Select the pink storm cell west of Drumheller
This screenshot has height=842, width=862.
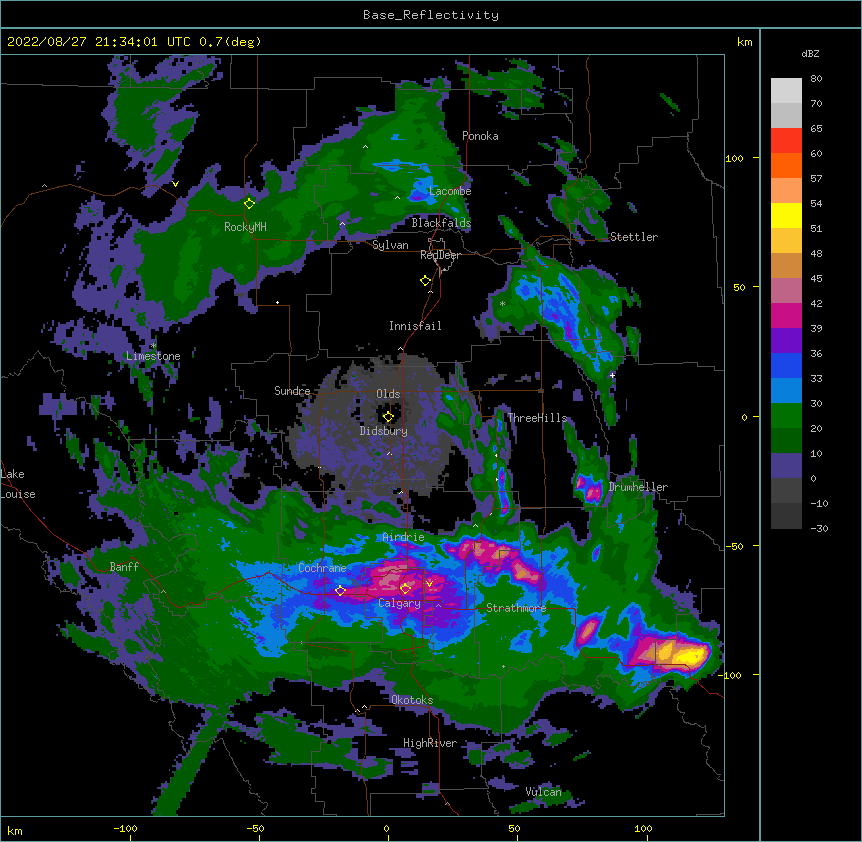point(588,489)
